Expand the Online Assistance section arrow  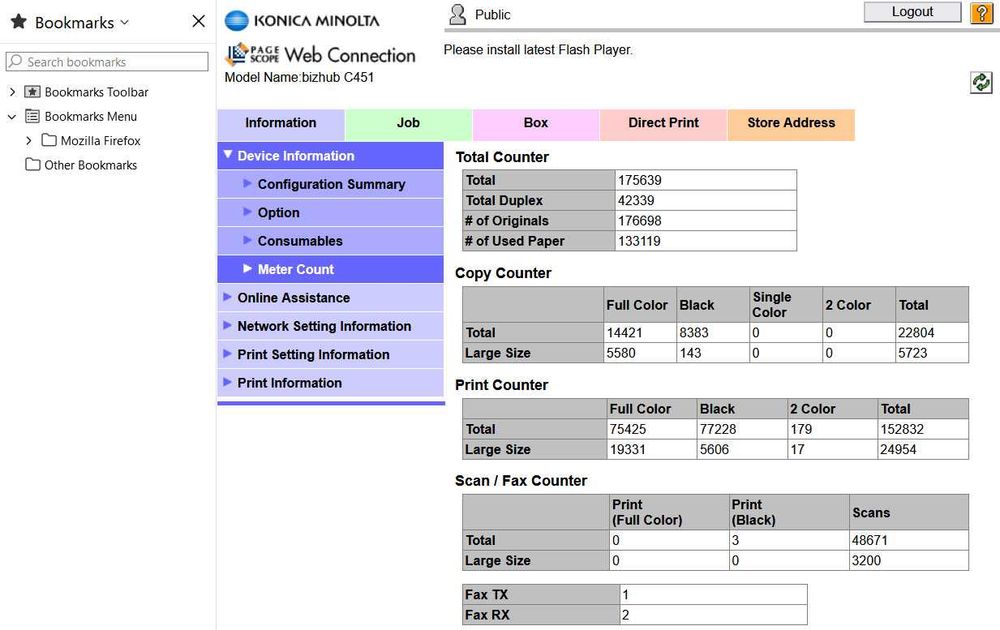[x=227, y=297]
